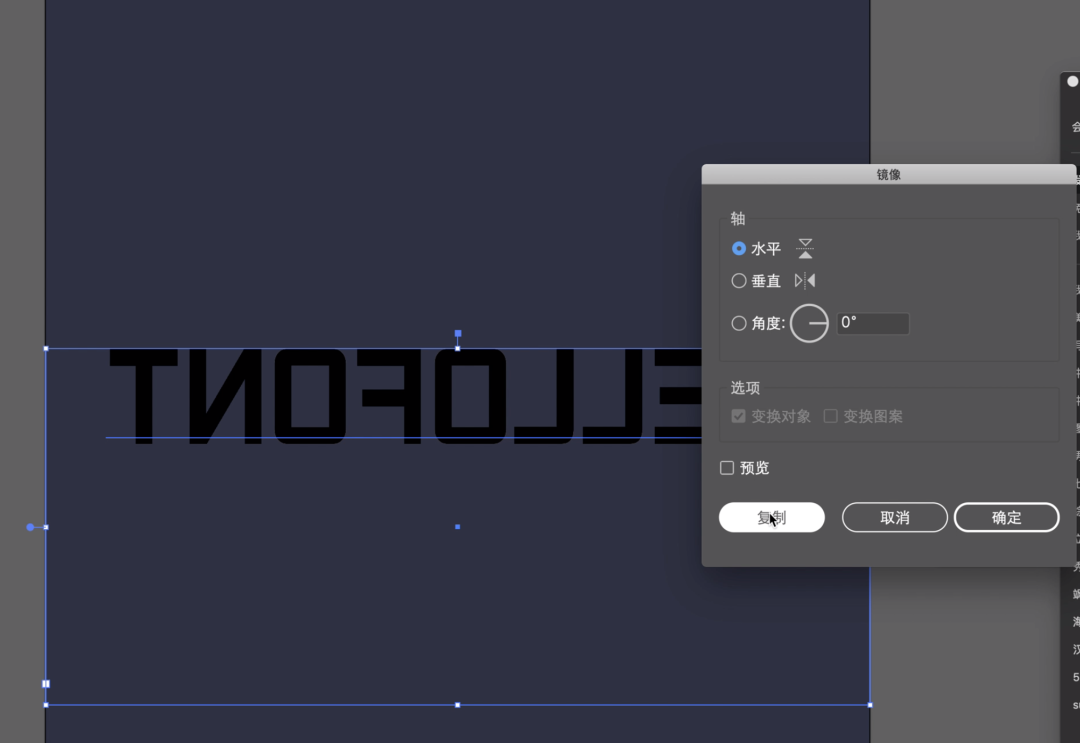Confirm with the 确定 button
This screenshot has height=743, width=1080.
pos(1006,517)
